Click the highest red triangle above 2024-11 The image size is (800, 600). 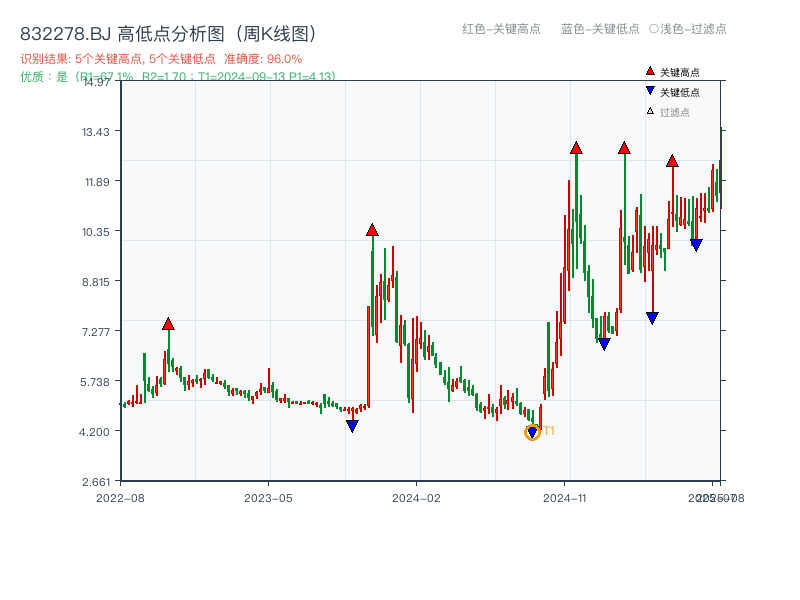(577, 148)
